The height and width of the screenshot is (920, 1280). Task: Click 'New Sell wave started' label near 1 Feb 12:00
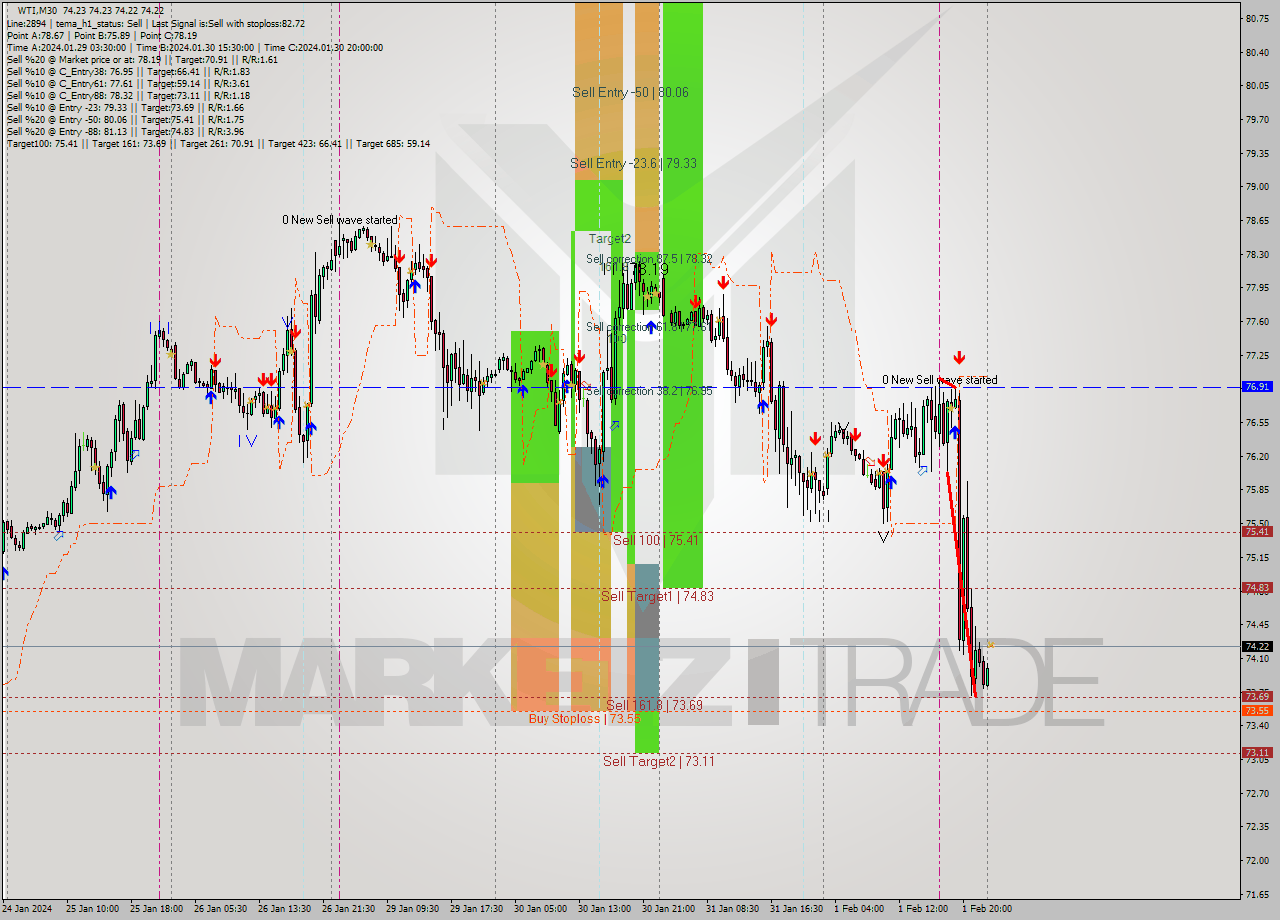(x=939, y=380)
